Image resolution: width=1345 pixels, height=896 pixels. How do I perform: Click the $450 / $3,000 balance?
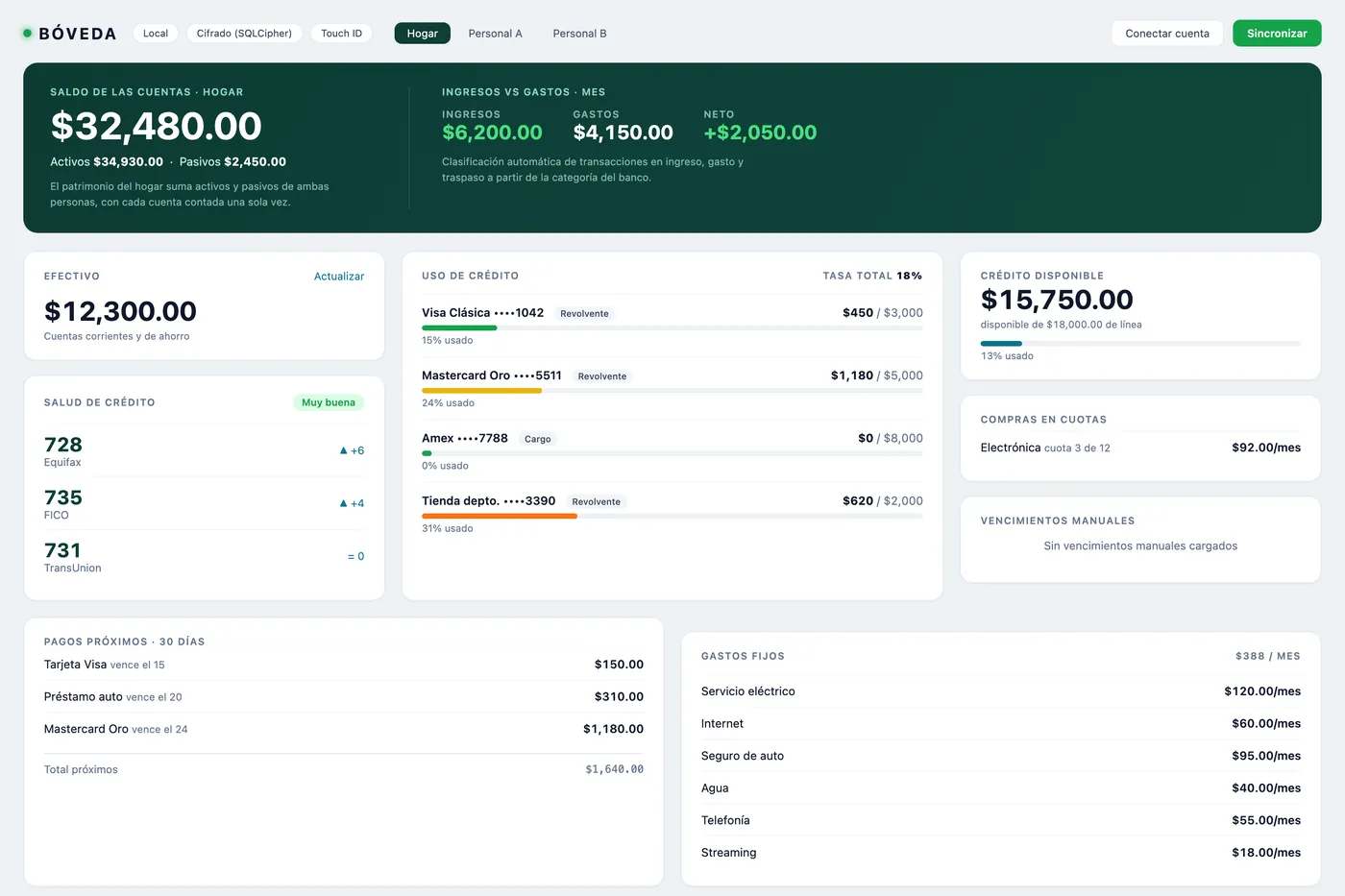point(883,313)
